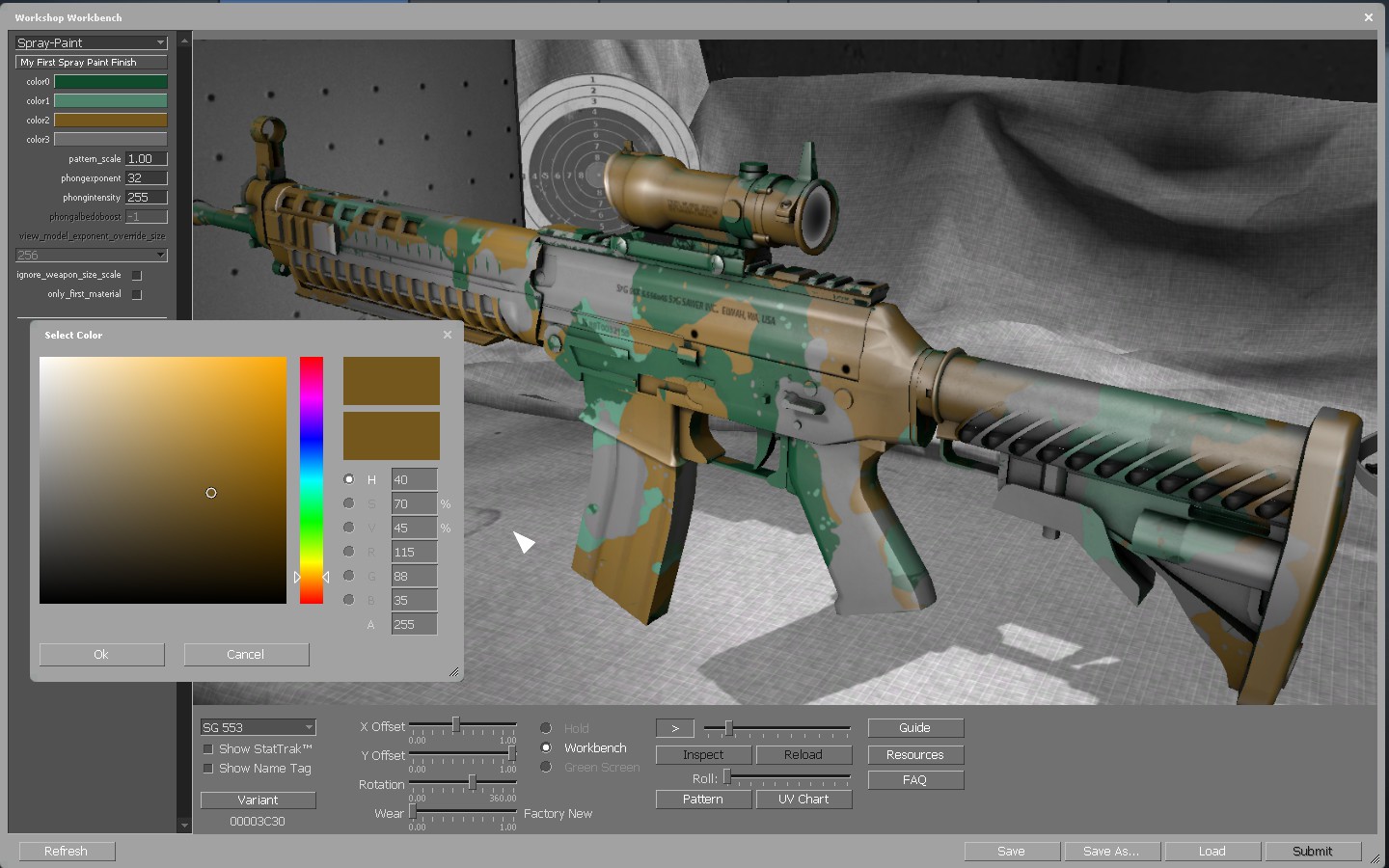Click the Wear slider
This screenshot has width=1389, height=868.
click(462, 812)
